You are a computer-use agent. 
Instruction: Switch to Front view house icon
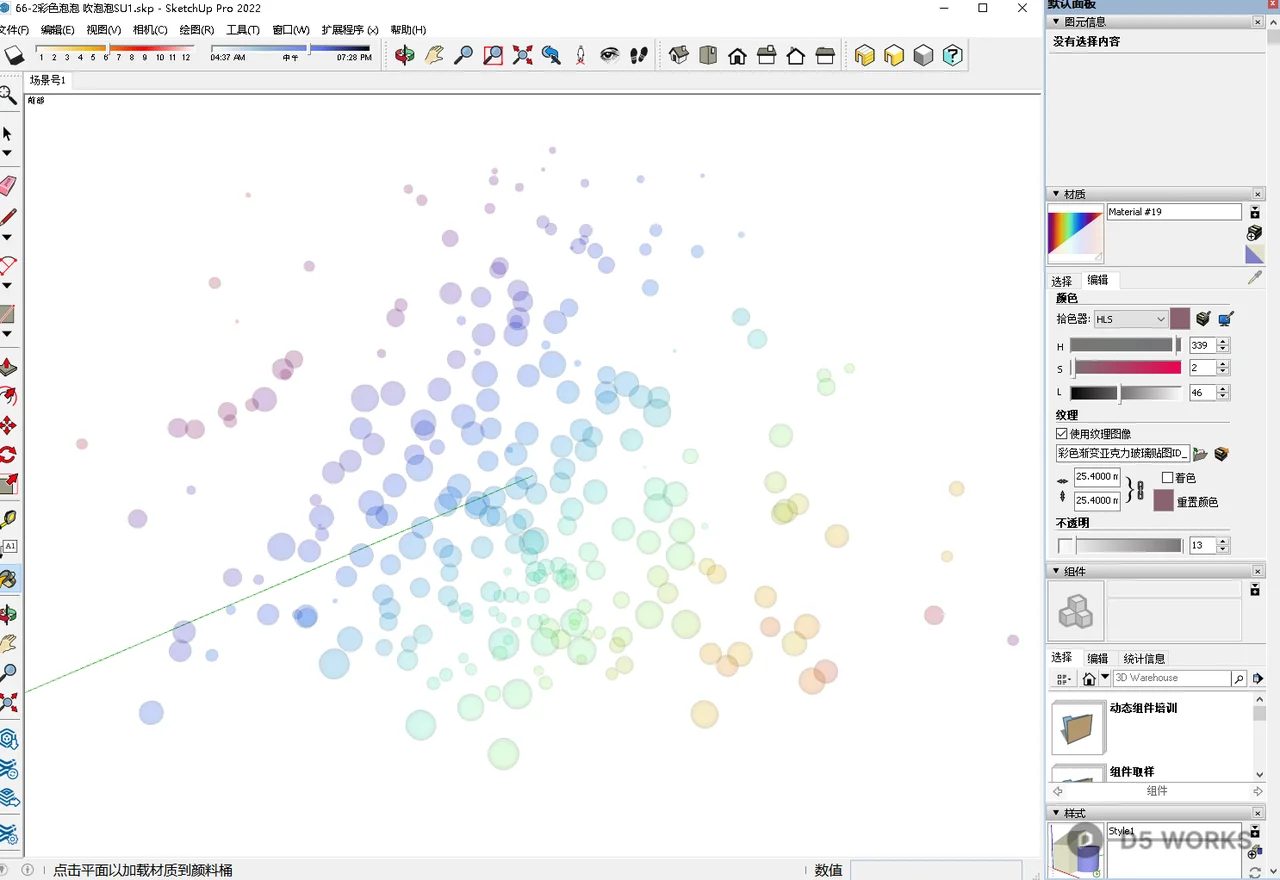point(737,56)
